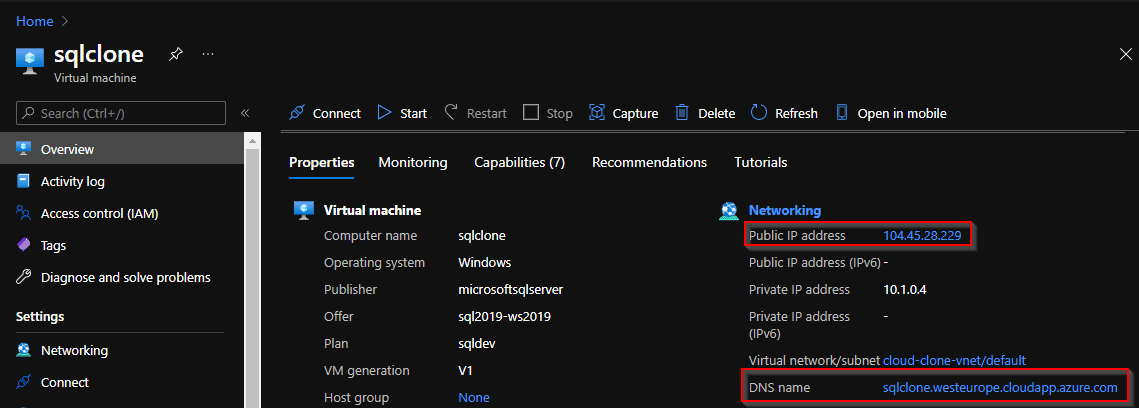This screenshot has width=1139, height=408.
Task: Start the virtual machine
Action: coord(402,113)
